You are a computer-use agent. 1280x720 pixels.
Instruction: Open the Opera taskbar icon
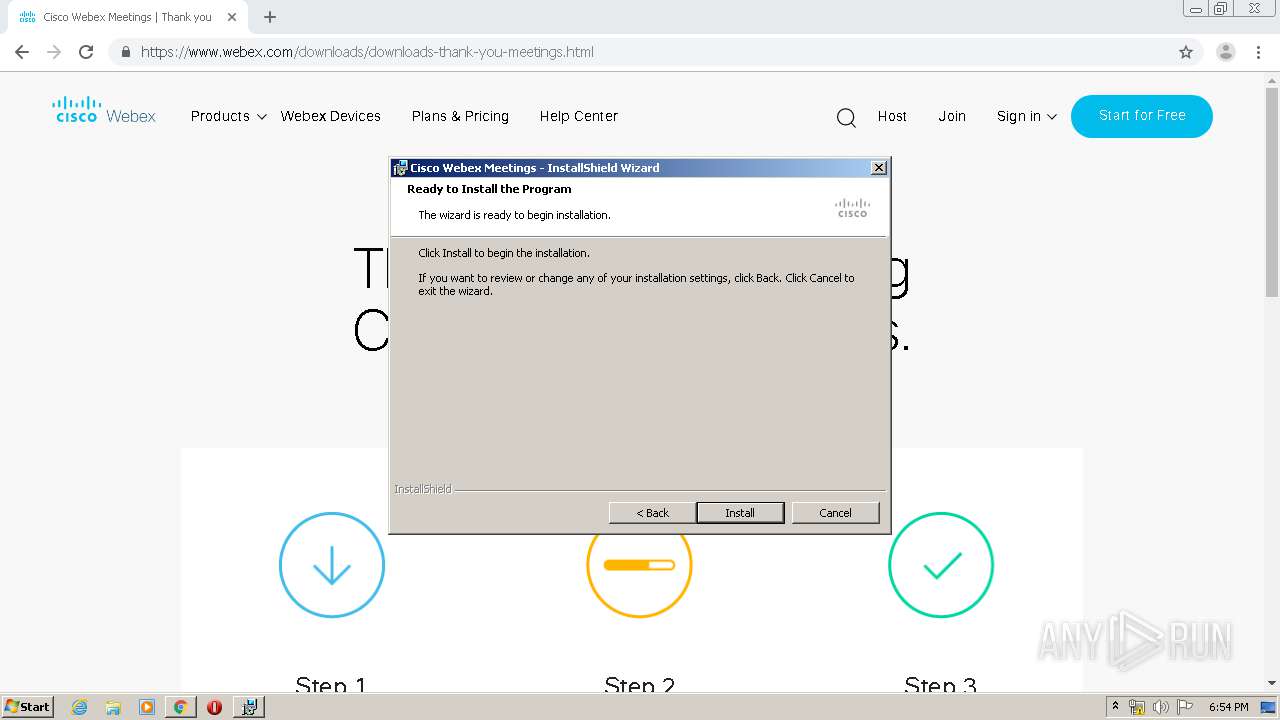[x=214, y=707]
